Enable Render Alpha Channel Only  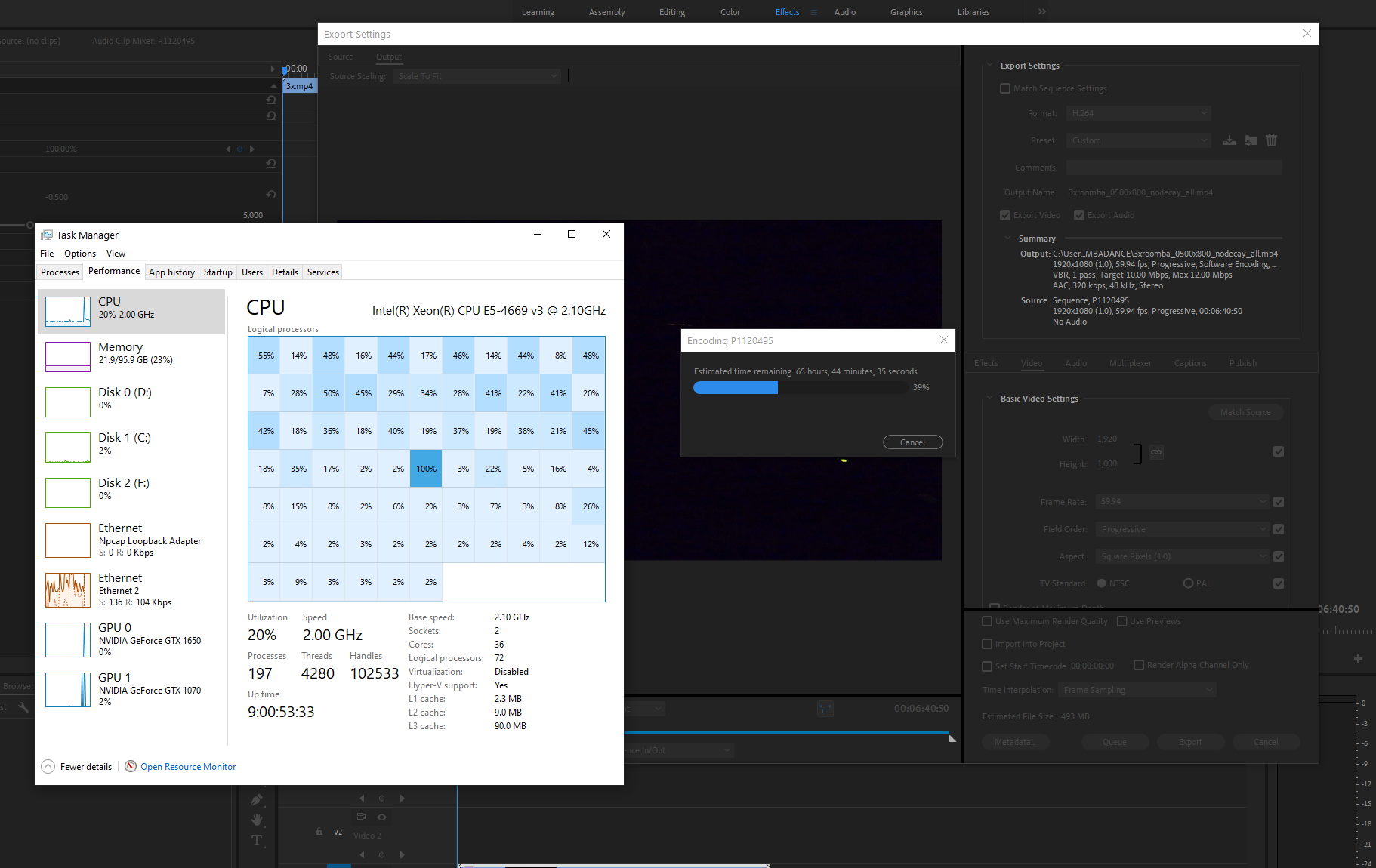coord(1139,665)
